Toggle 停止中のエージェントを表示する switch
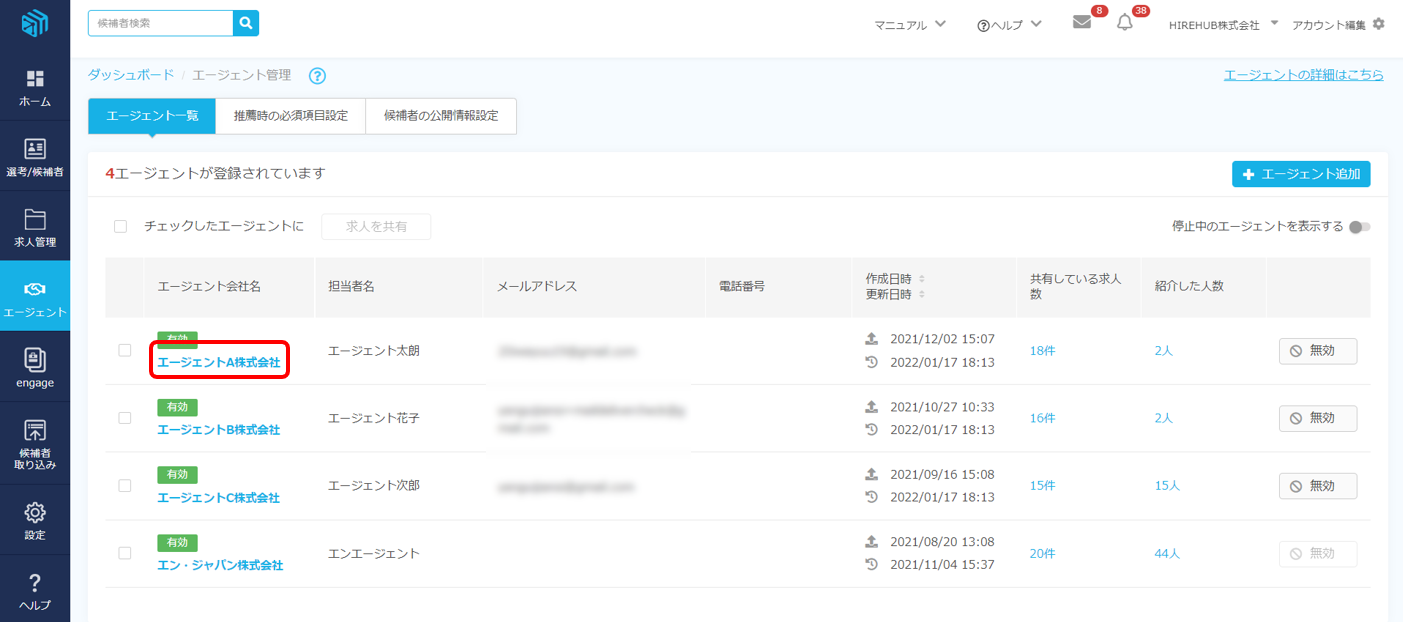 click(x=1358, y=227)
